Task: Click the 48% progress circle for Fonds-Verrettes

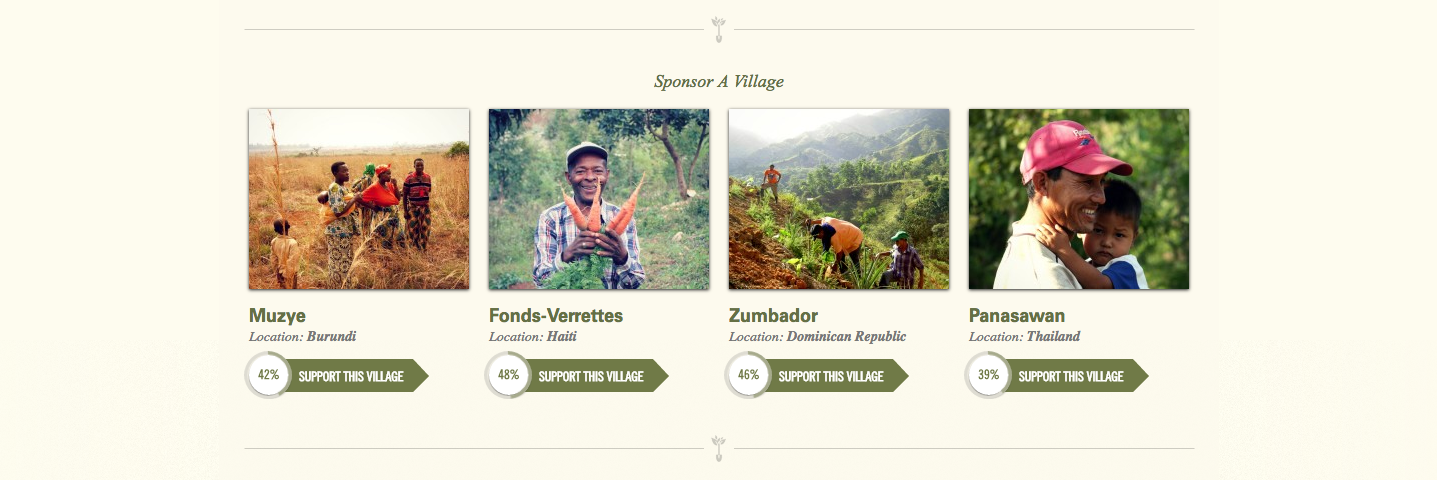Action: click(x=508, y=375)
